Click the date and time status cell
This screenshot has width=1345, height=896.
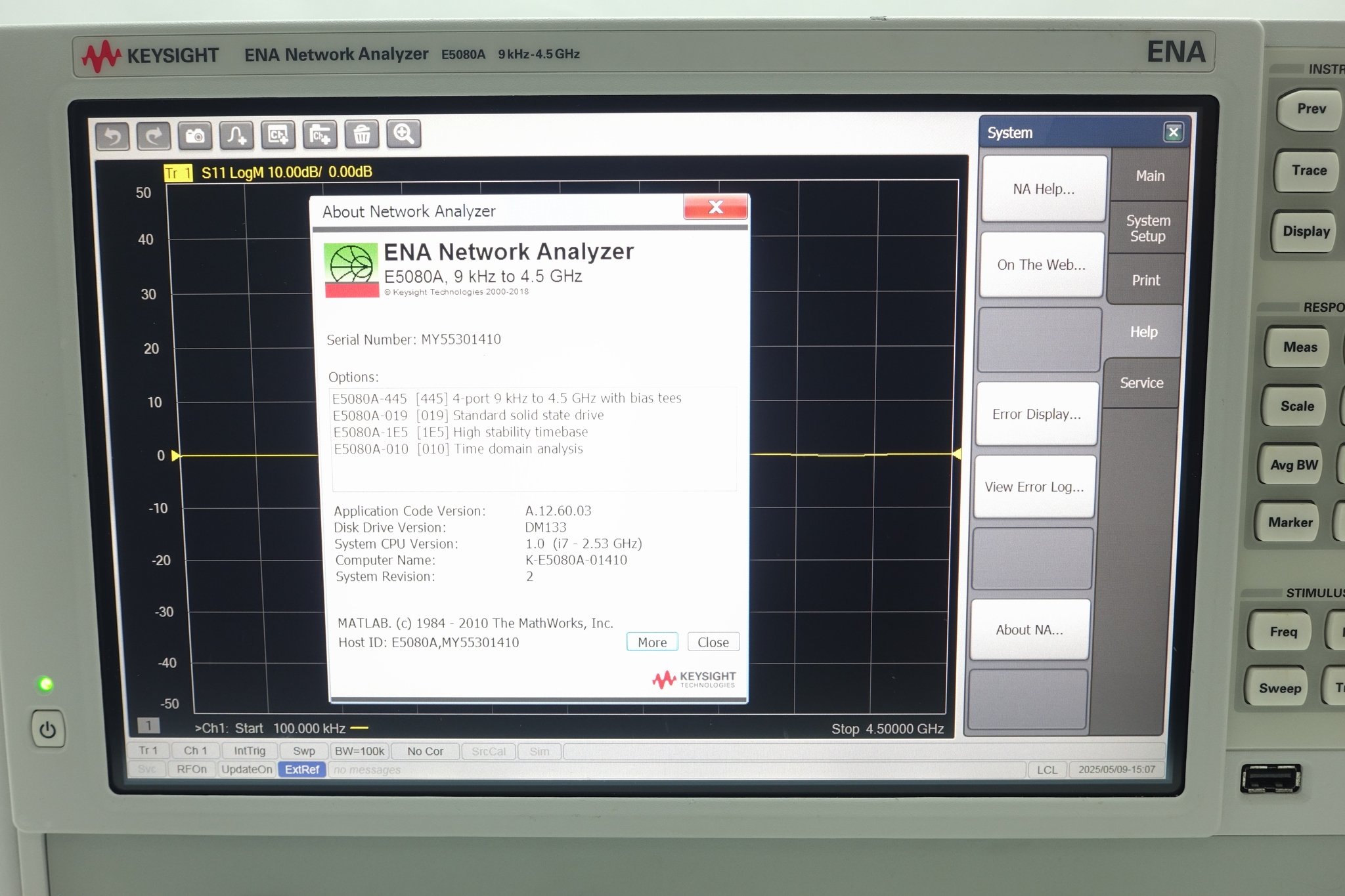(x=1116, y=769)
